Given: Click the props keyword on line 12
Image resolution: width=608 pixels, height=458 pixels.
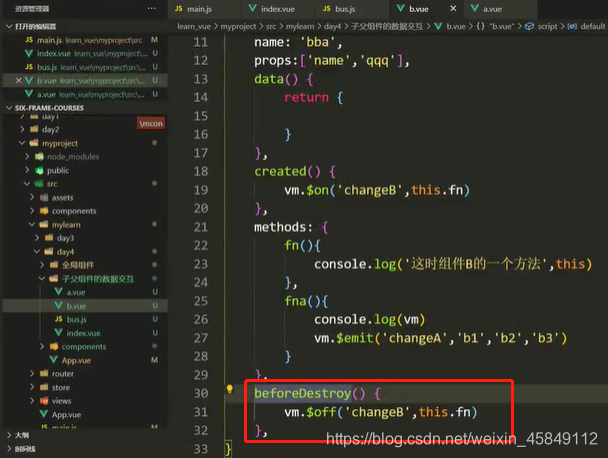Looking at the screenshot, I should pyautogui.click(x=273, y=61).
